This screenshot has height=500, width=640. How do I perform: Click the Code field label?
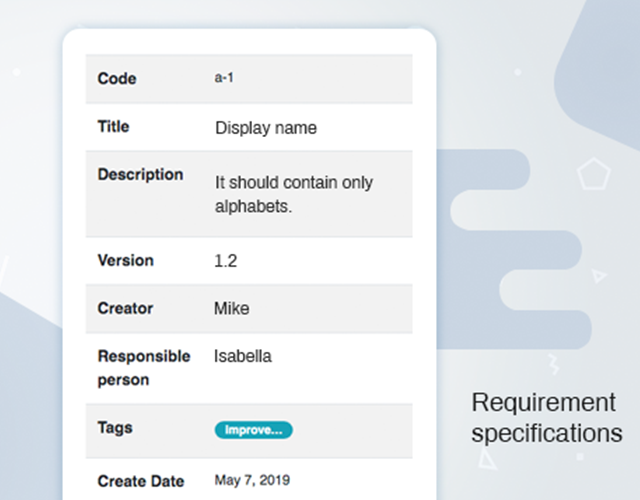pyautogui.click(x=117, y=78)
